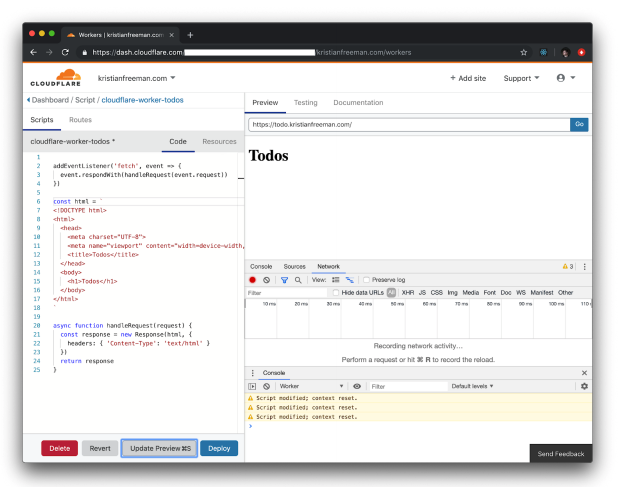Viewport: 618px width, 487px height.
Task: Bookmark page with star icon
Action: pos(523,52)
